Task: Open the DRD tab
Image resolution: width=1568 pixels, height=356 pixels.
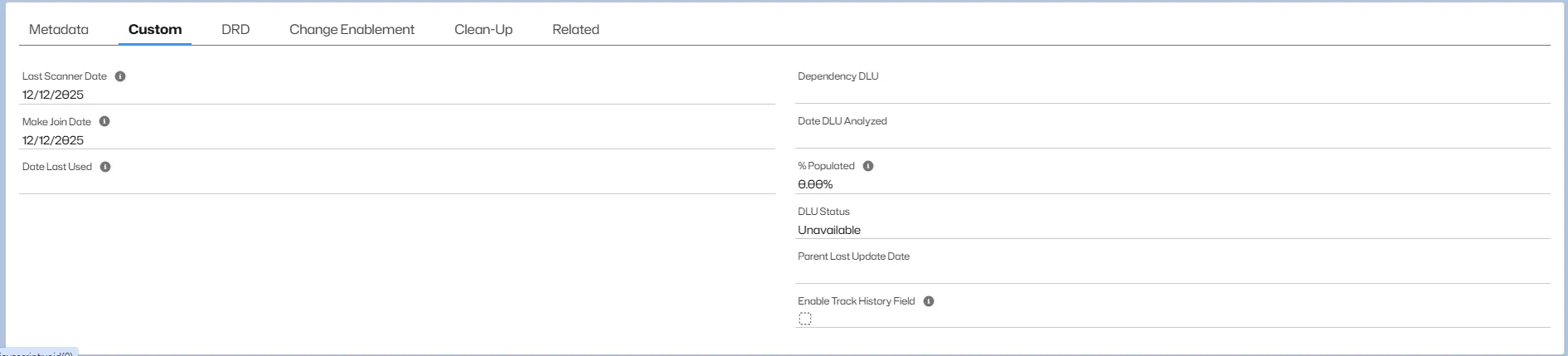Action: coord(235,30)
